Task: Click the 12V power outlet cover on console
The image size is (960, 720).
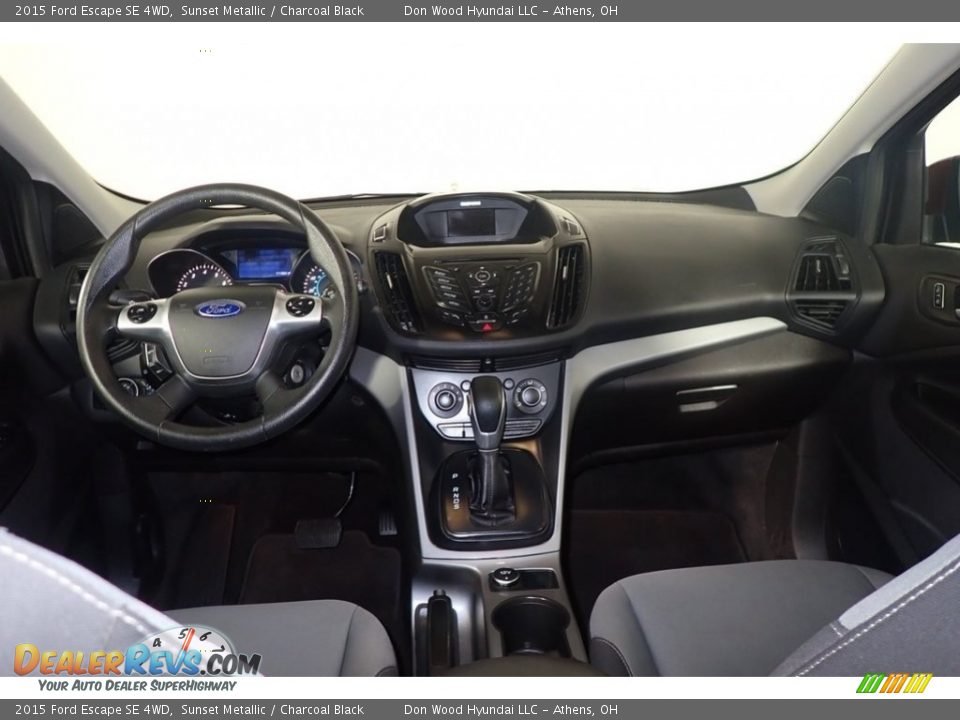Action: coord(505,576)
